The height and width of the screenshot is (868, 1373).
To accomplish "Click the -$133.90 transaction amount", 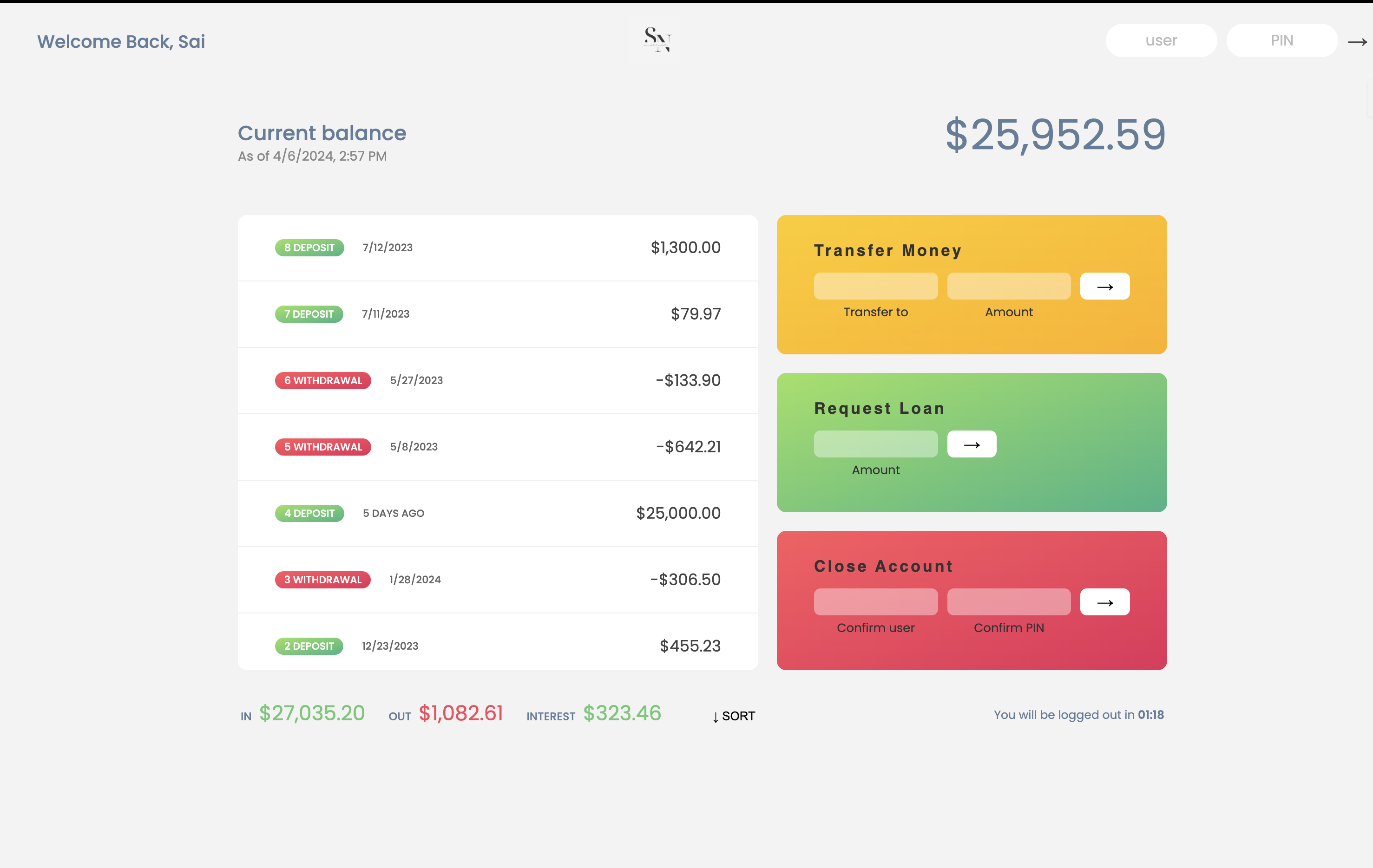I will (688, 380).
